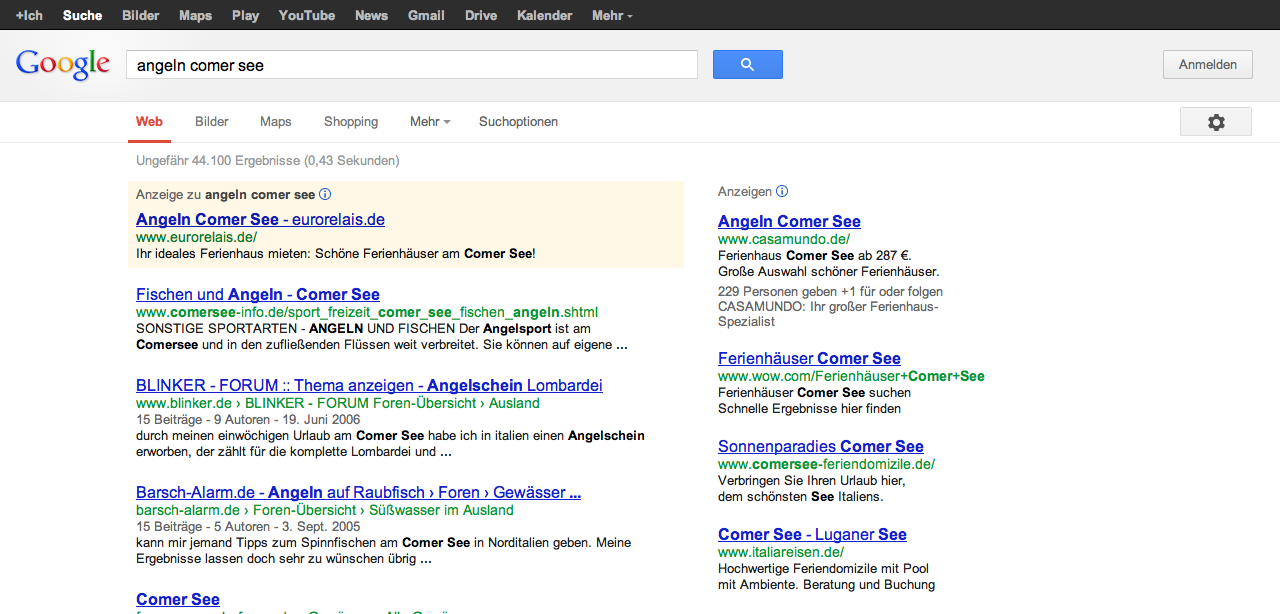Click the '+Ich' item in top bar

pos(29,16)
